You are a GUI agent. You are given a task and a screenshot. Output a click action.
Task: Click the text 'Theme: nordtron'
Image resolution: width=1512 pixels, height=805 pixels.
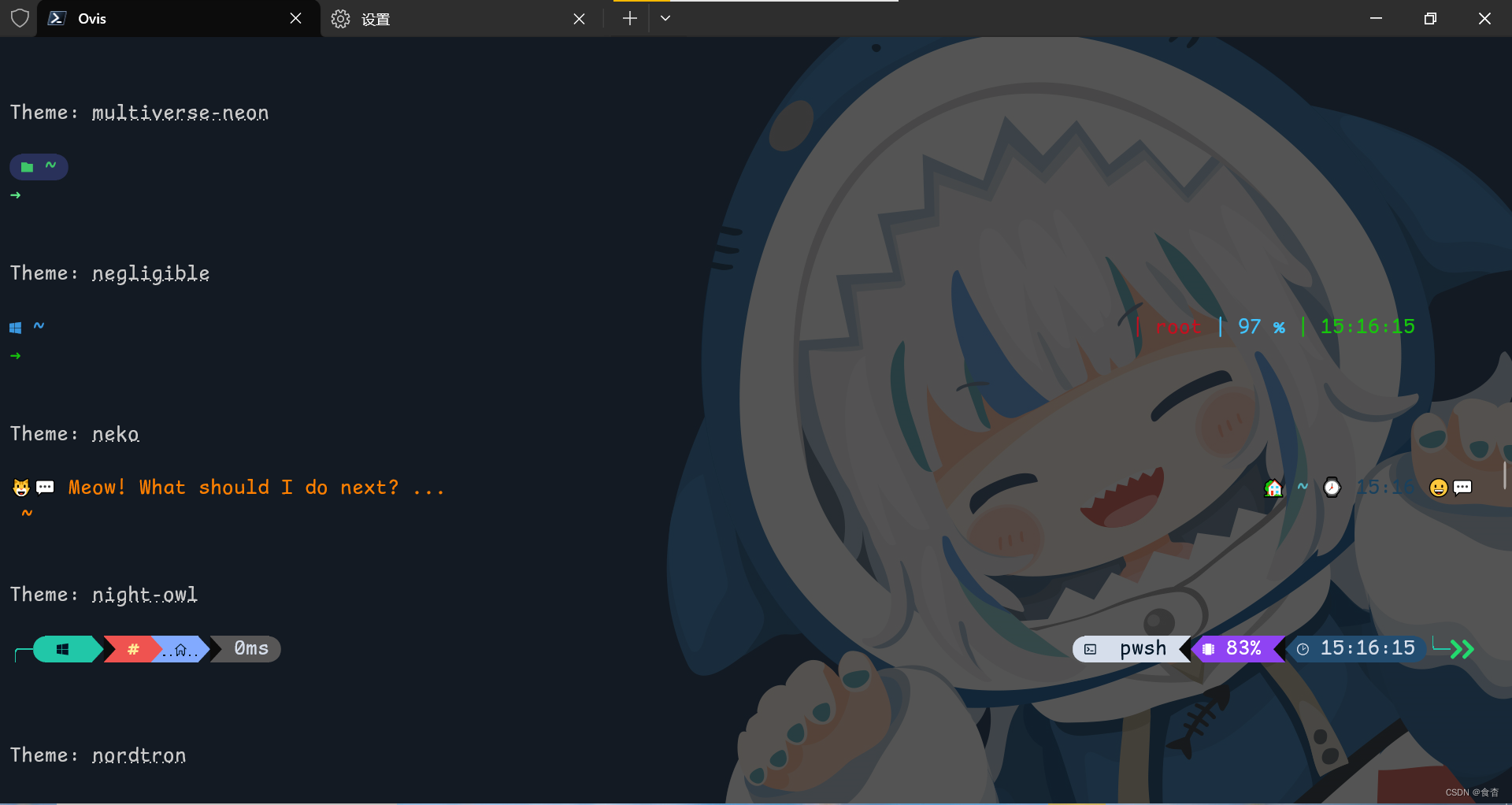[98, 755]
